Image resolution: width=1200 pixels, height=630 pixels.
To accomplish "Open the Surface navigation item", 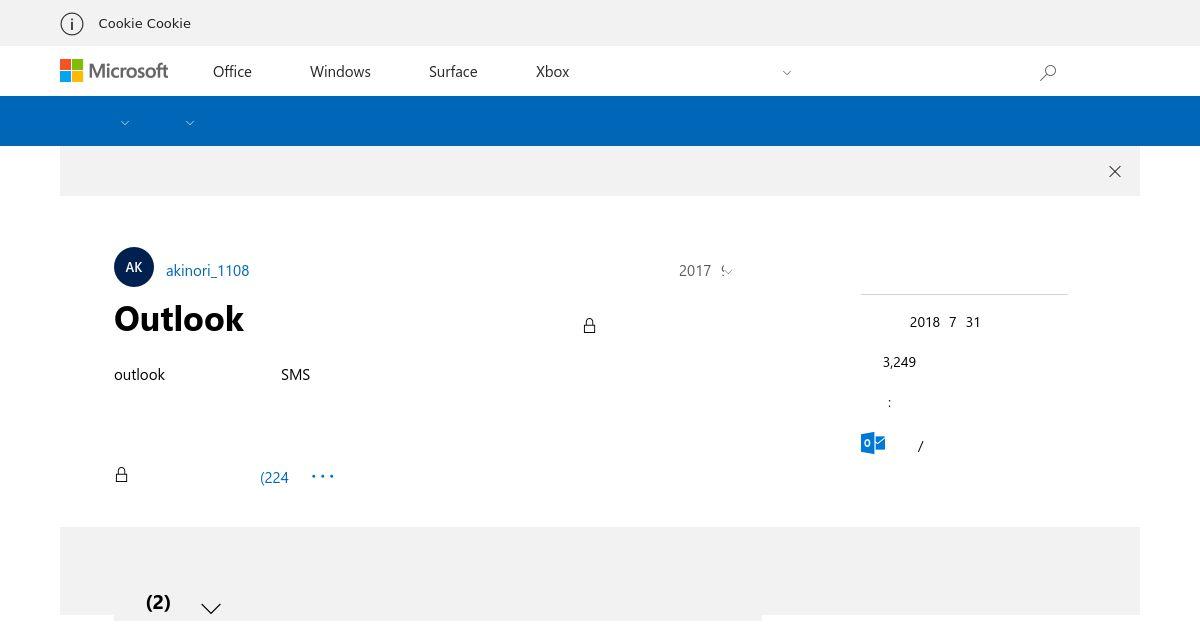I will click(453, 72).
